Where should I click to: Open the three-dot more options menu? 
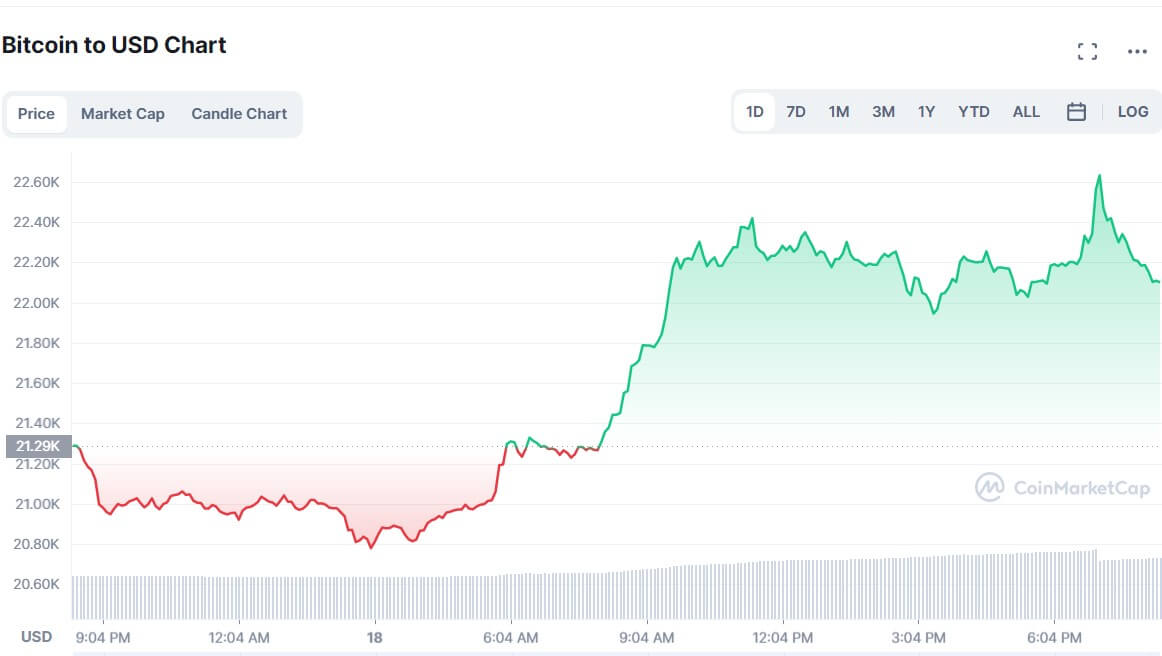click(1137, 52)
